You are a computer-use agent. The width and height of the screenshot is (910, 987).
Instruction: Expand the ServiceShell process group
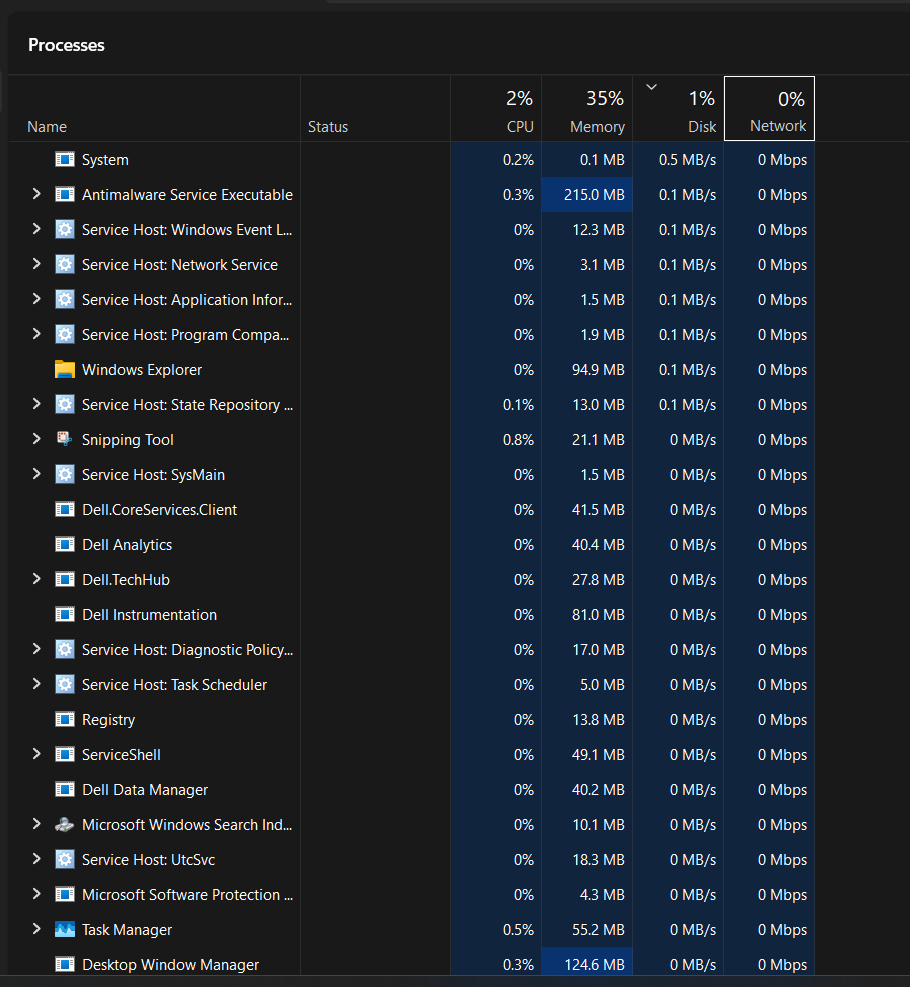[x=37, y=754]
